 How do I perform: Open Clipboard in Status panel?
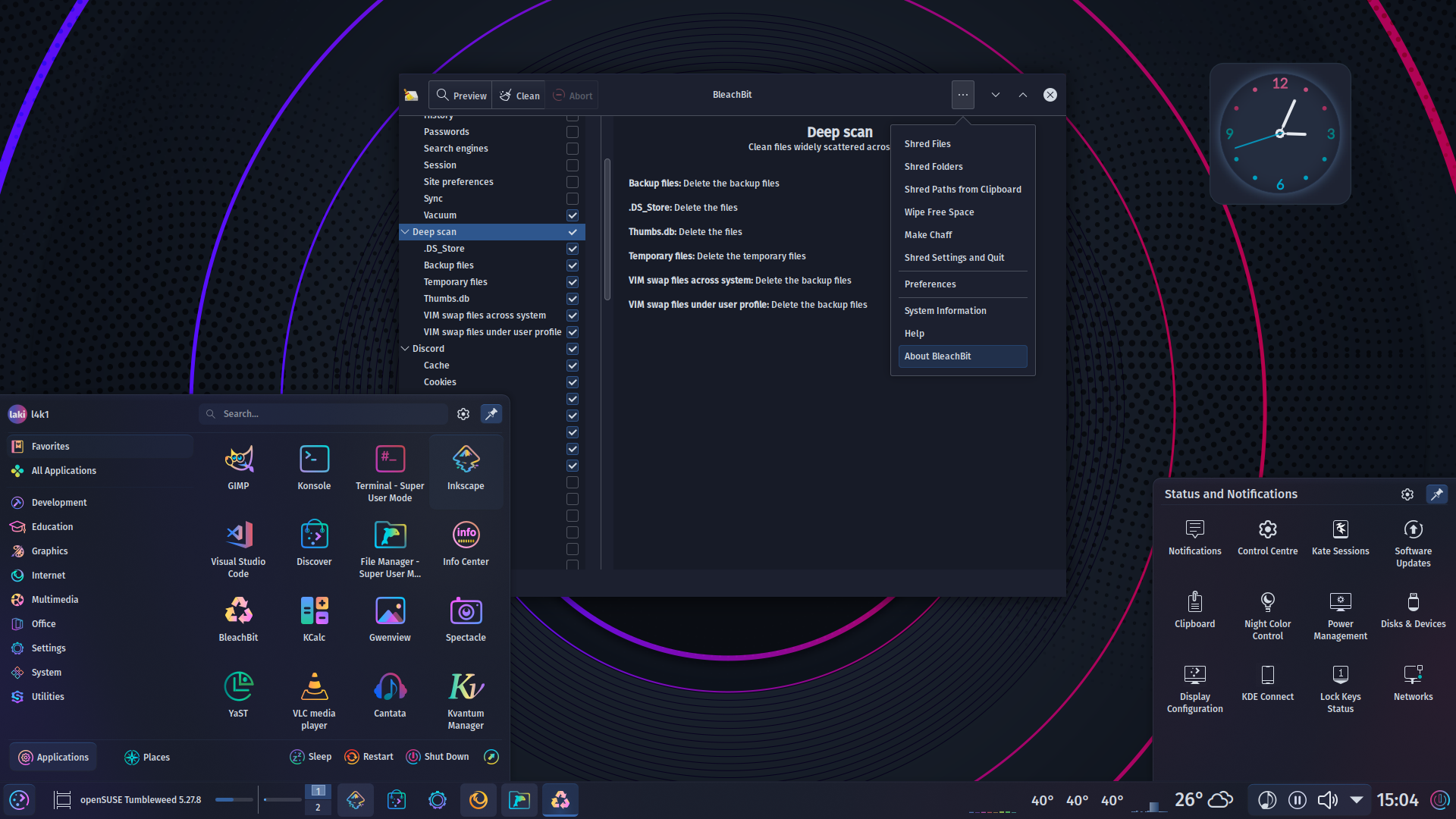click(1194, 611)
